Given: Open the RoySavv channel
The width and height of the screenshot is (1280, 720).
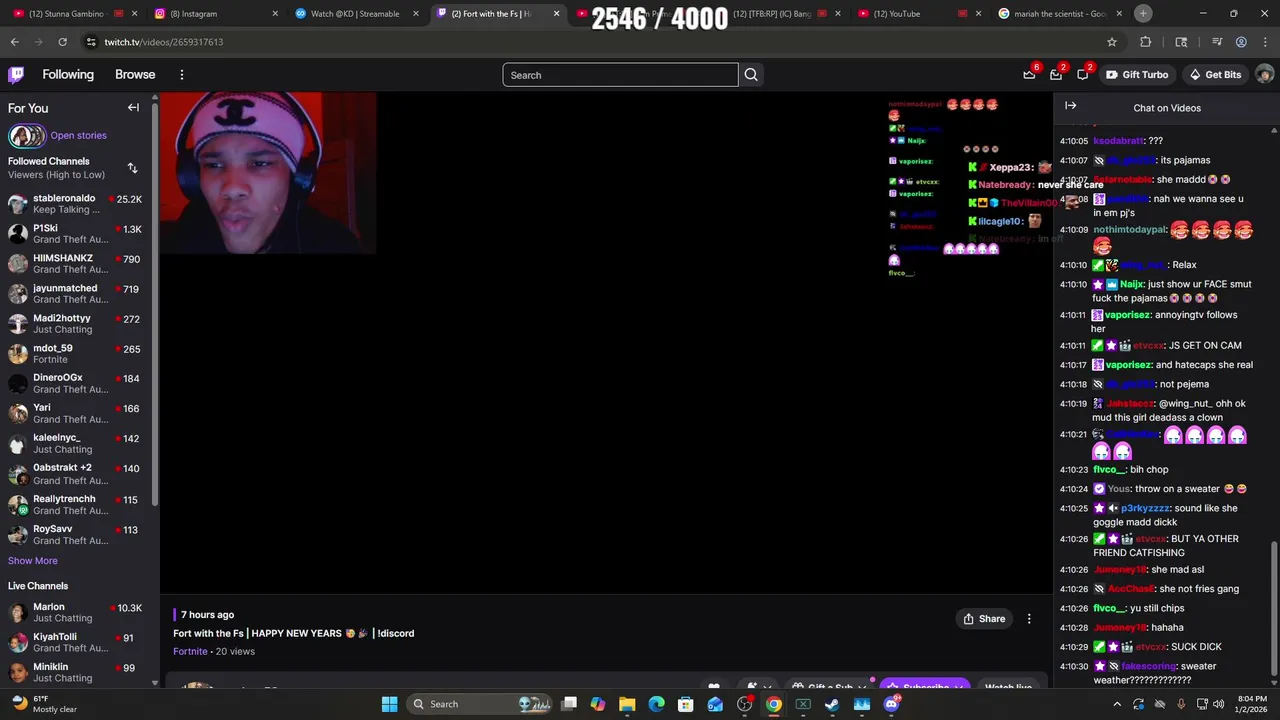Looking at the screenshot, I should coord(77,534).
